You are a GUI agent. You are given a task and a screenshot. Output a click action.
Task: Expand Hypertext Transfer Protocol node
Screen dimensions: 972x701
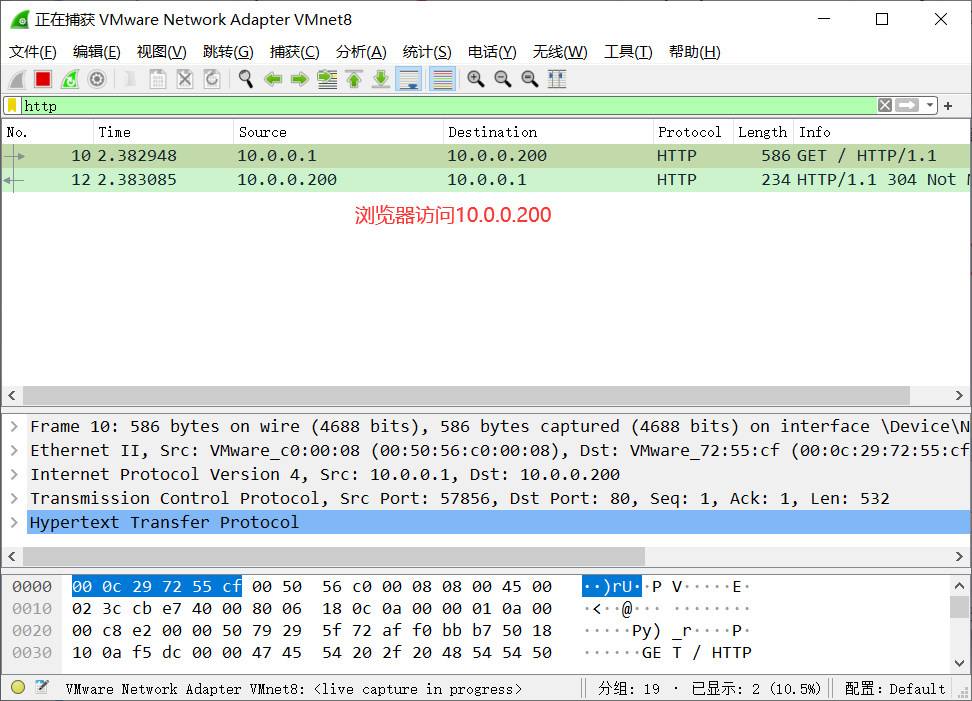tap(14, 522)
